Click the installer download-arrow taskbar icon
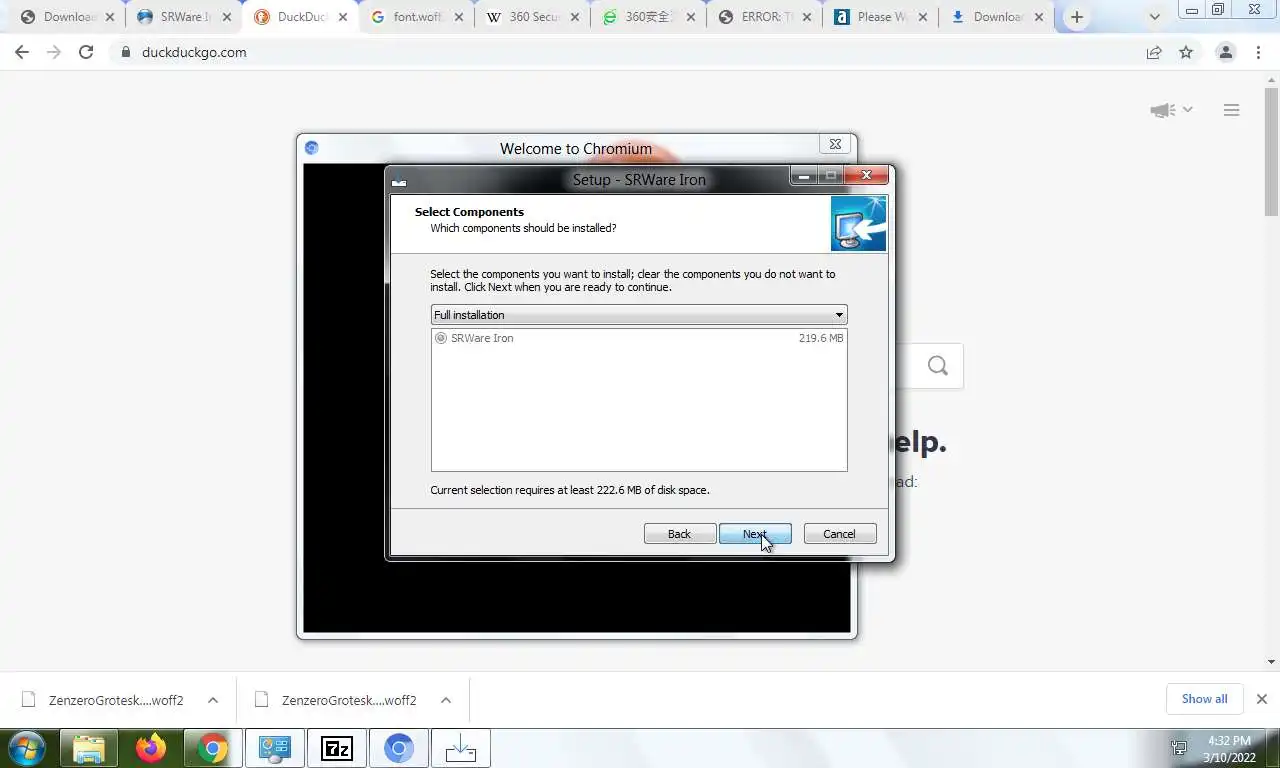Image resolution: width=1280 pixels, height=768 pixels. coord(461,748)
